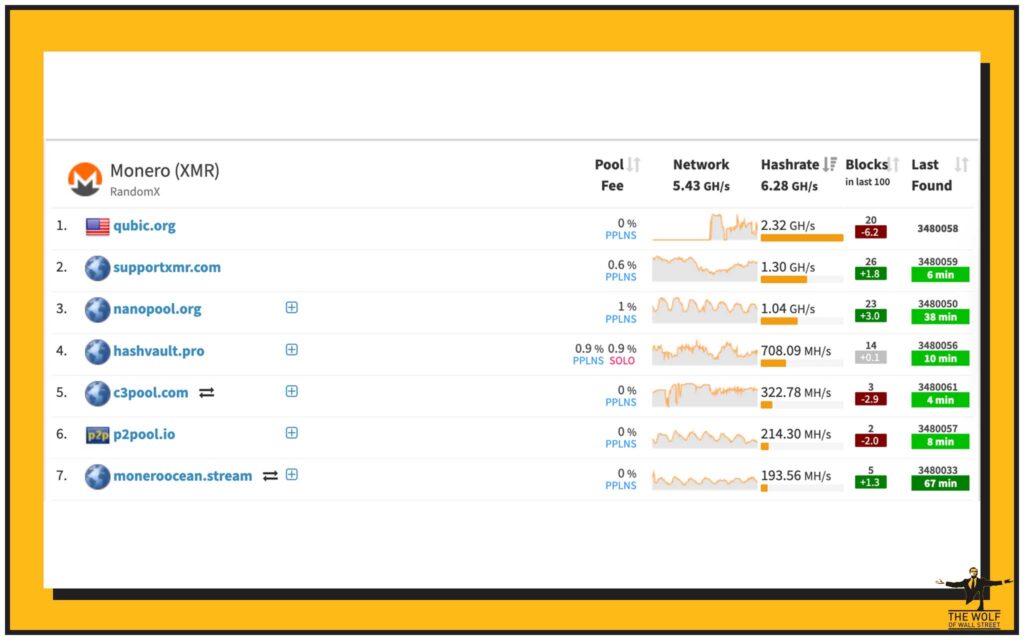
Task: Click the p2p icon beside p2pool.io
Action: point(98,435)
